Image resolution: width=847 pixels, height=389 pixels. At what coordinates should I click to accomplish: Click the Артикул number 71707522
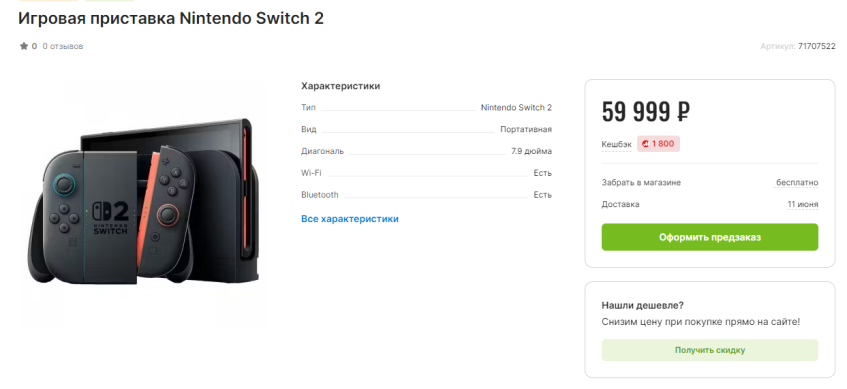[817, 46]
